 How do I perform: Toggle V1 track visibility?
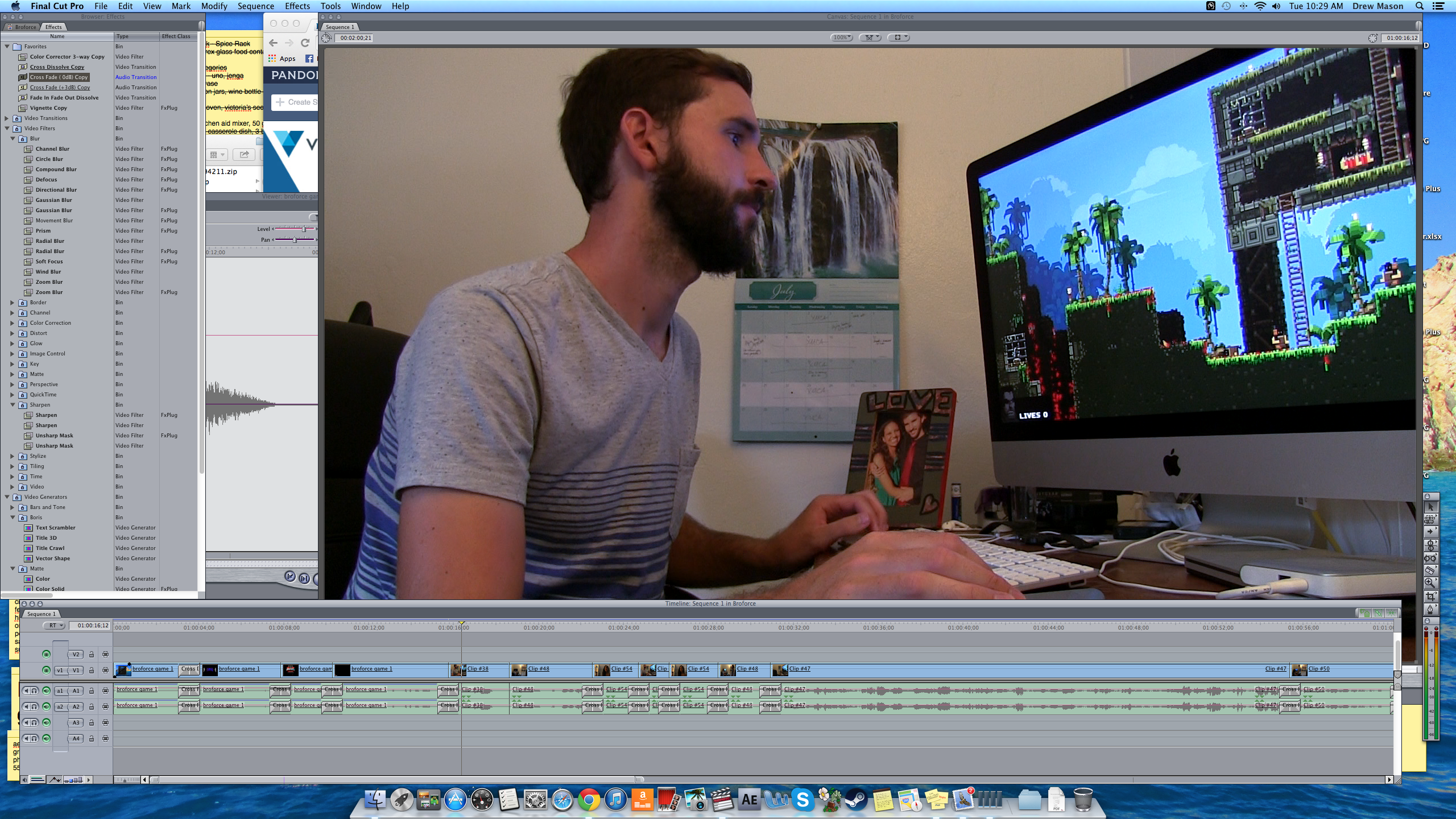tap(46, 670)
